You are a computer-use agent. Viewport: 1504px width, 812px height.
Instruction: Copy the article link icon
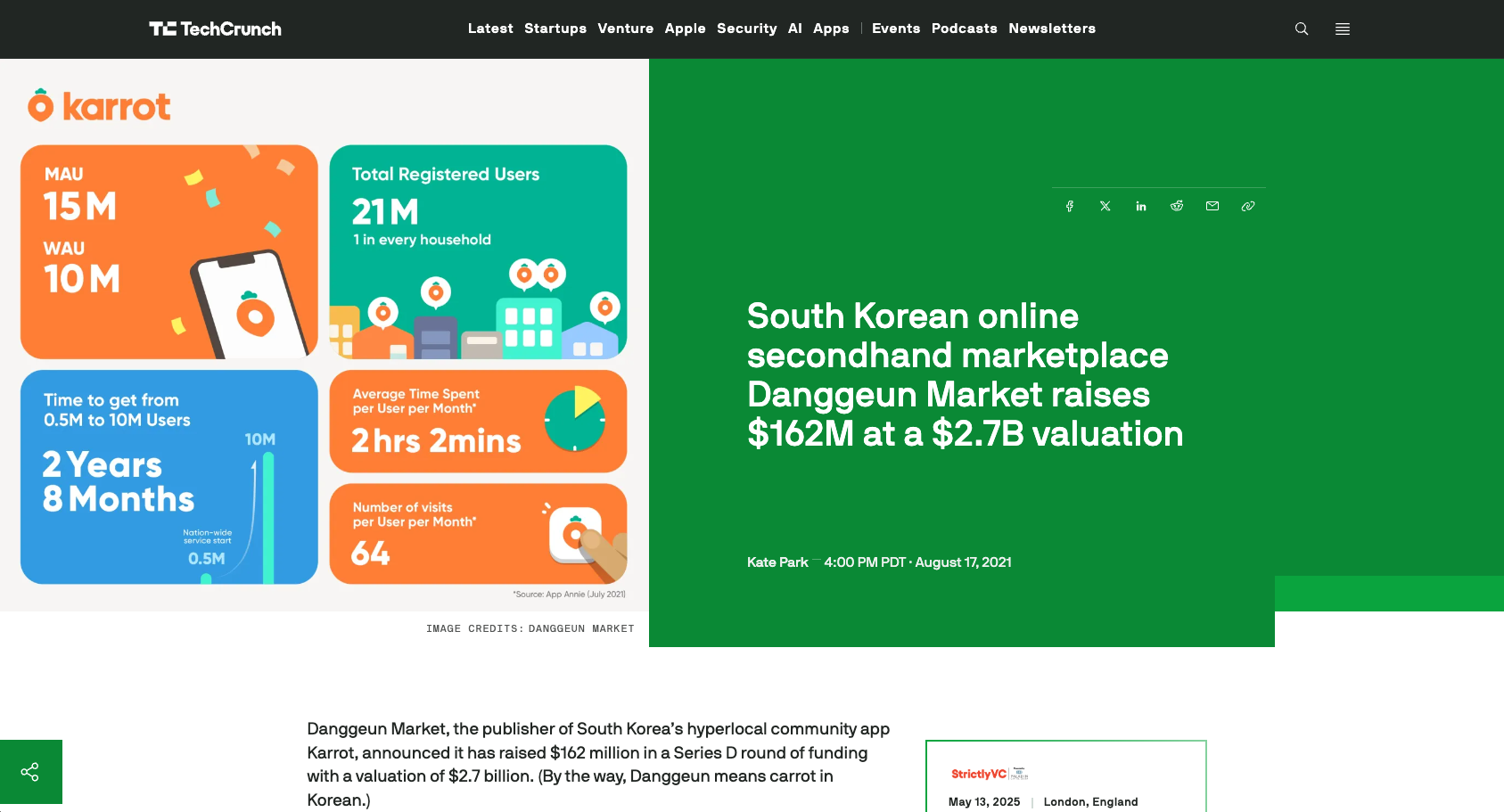tap(1248, 206)
